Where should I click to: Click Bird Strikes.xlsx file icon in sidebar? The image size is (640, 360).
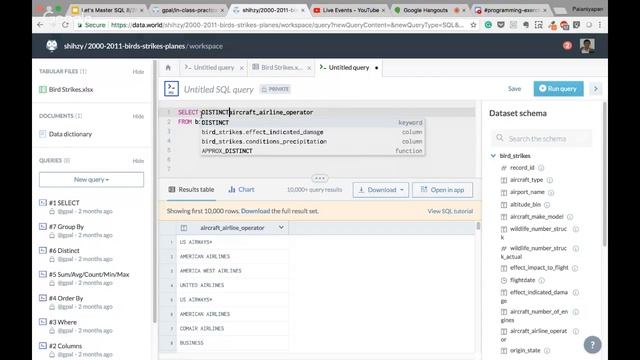43,89
